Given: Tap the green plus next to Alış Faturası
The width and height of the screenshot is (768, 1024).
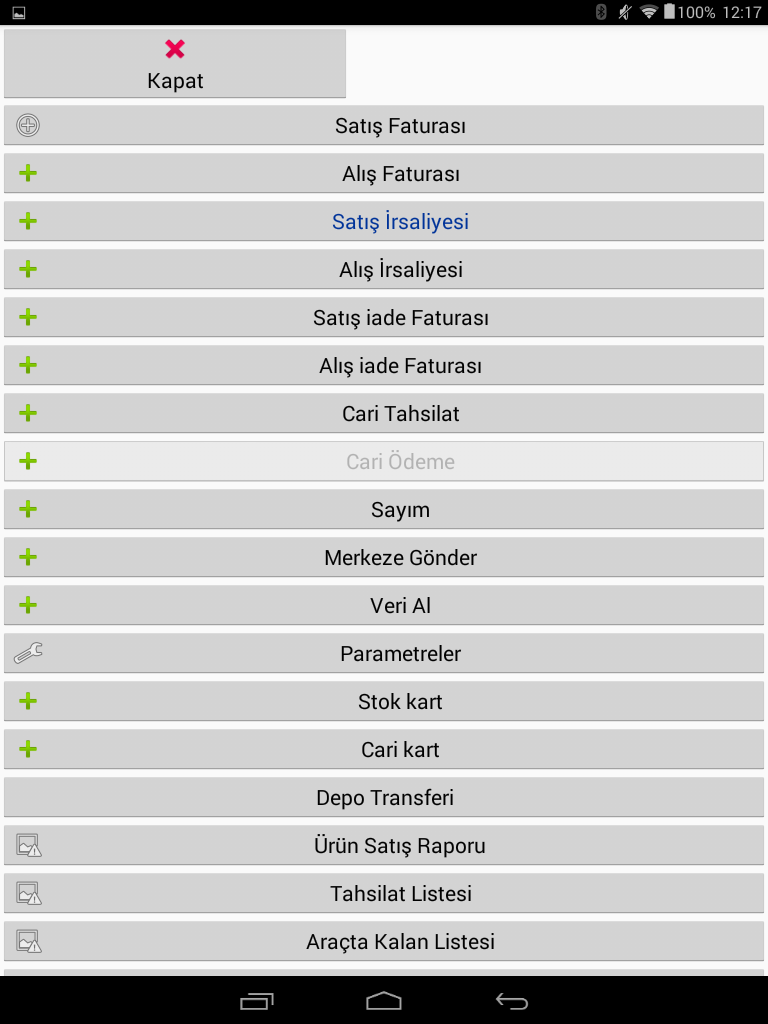Looking at the screenshot, I should tap(28, 174).
